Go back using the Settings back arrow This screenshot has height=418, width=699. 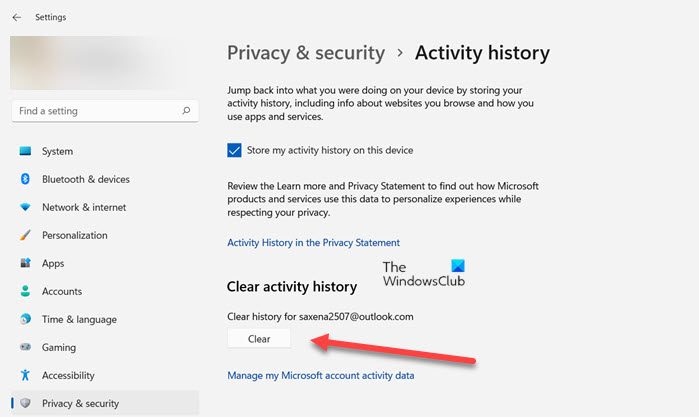click(16, 17)
